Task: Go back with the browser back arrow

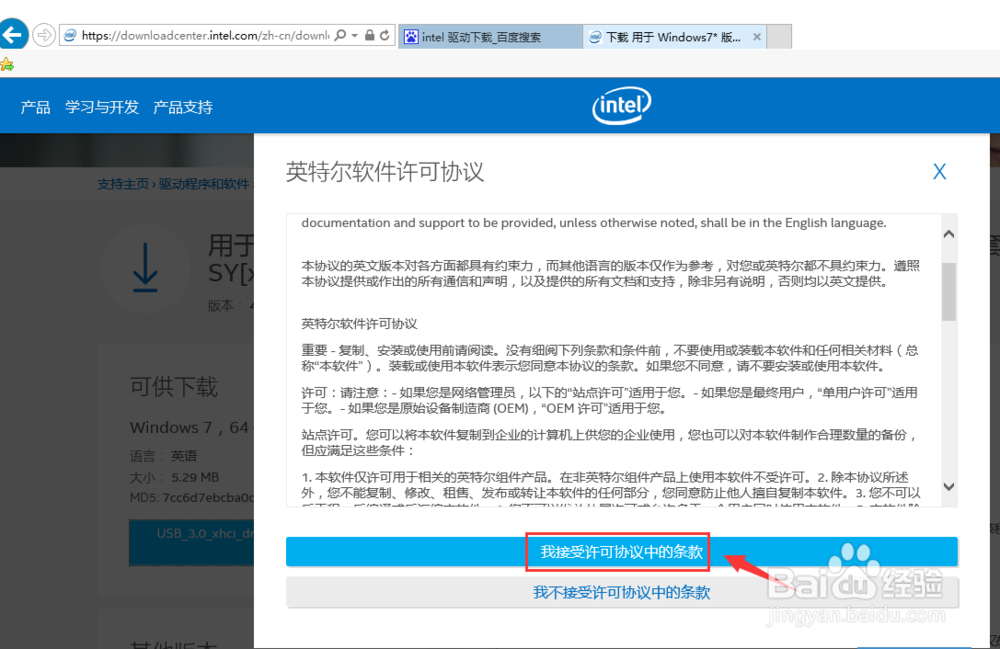Action: 13,34
